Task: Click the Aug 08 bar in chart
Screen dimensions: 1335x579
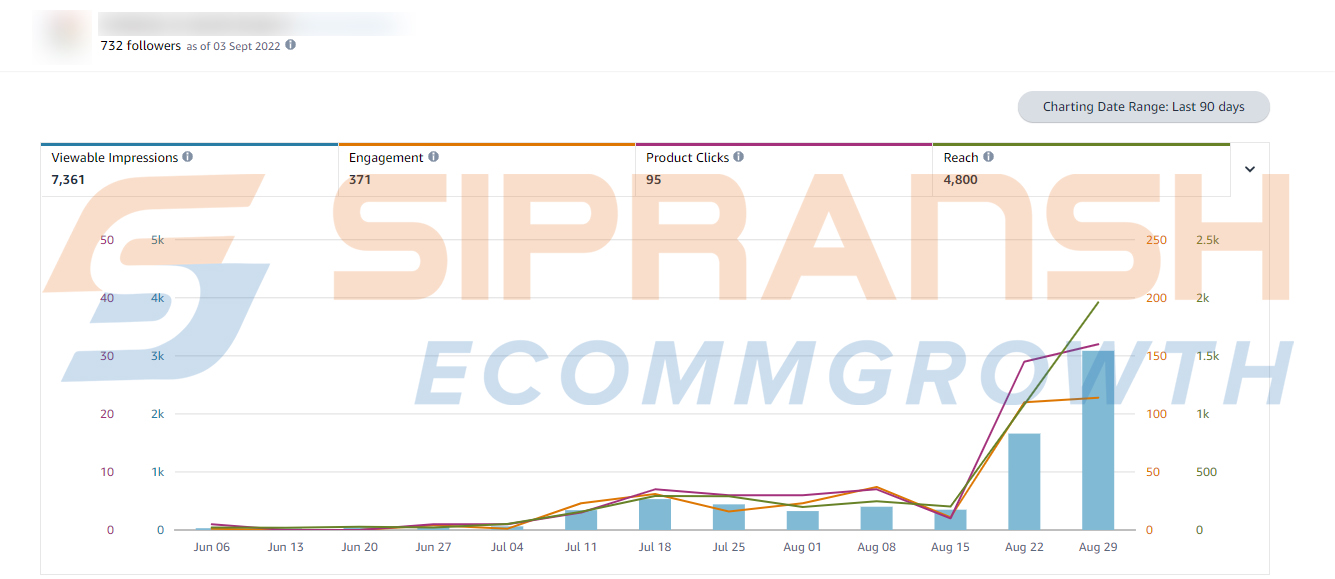Action: point(876,518)
